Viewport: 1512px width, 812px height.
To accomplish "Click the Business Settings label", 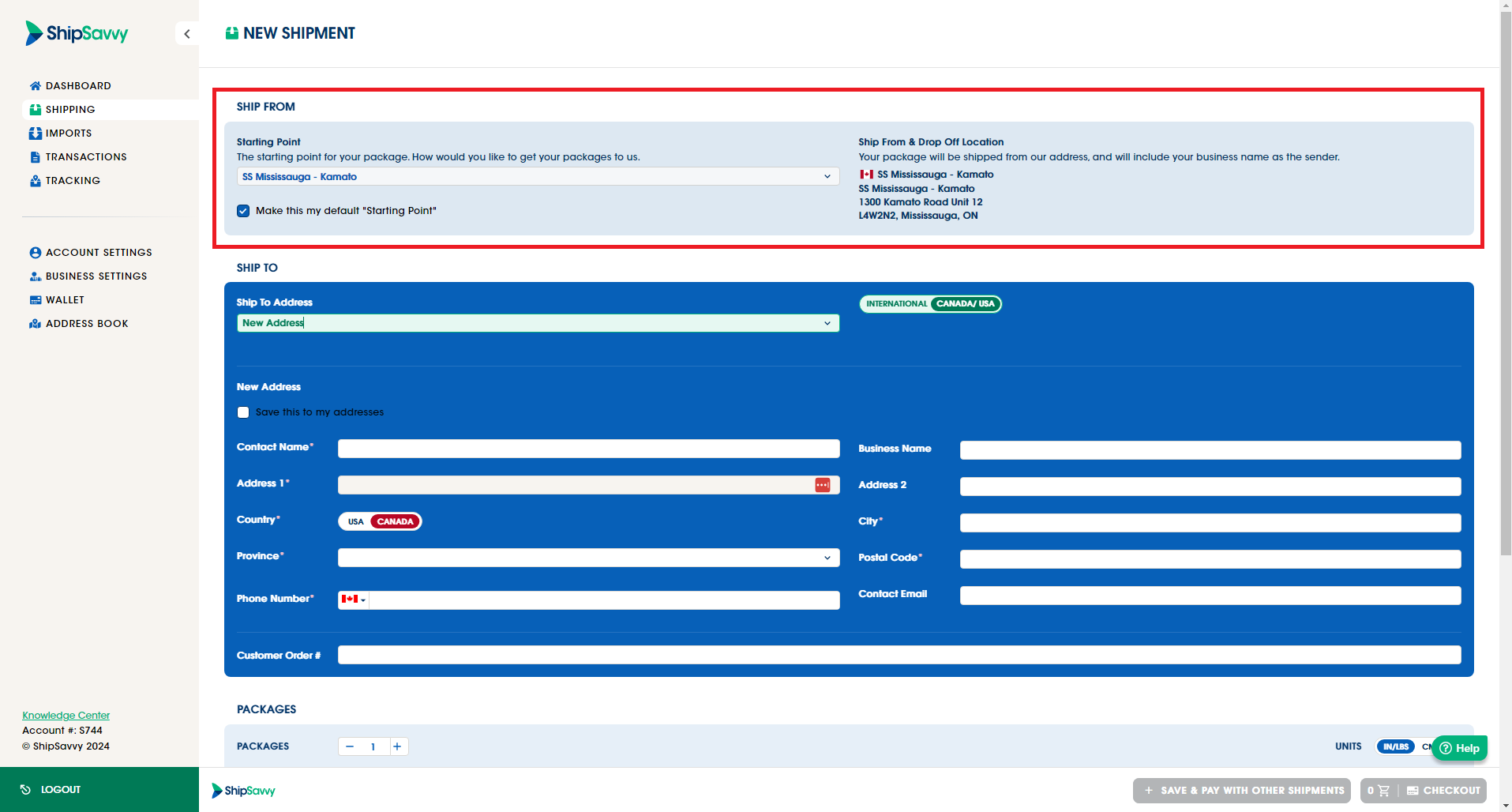I will [96, 276].
